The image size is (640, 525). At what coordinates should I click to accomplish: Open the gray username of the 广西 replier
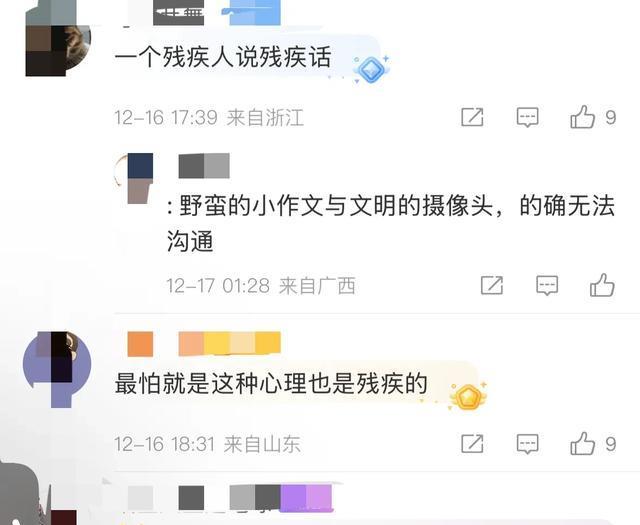204,166
